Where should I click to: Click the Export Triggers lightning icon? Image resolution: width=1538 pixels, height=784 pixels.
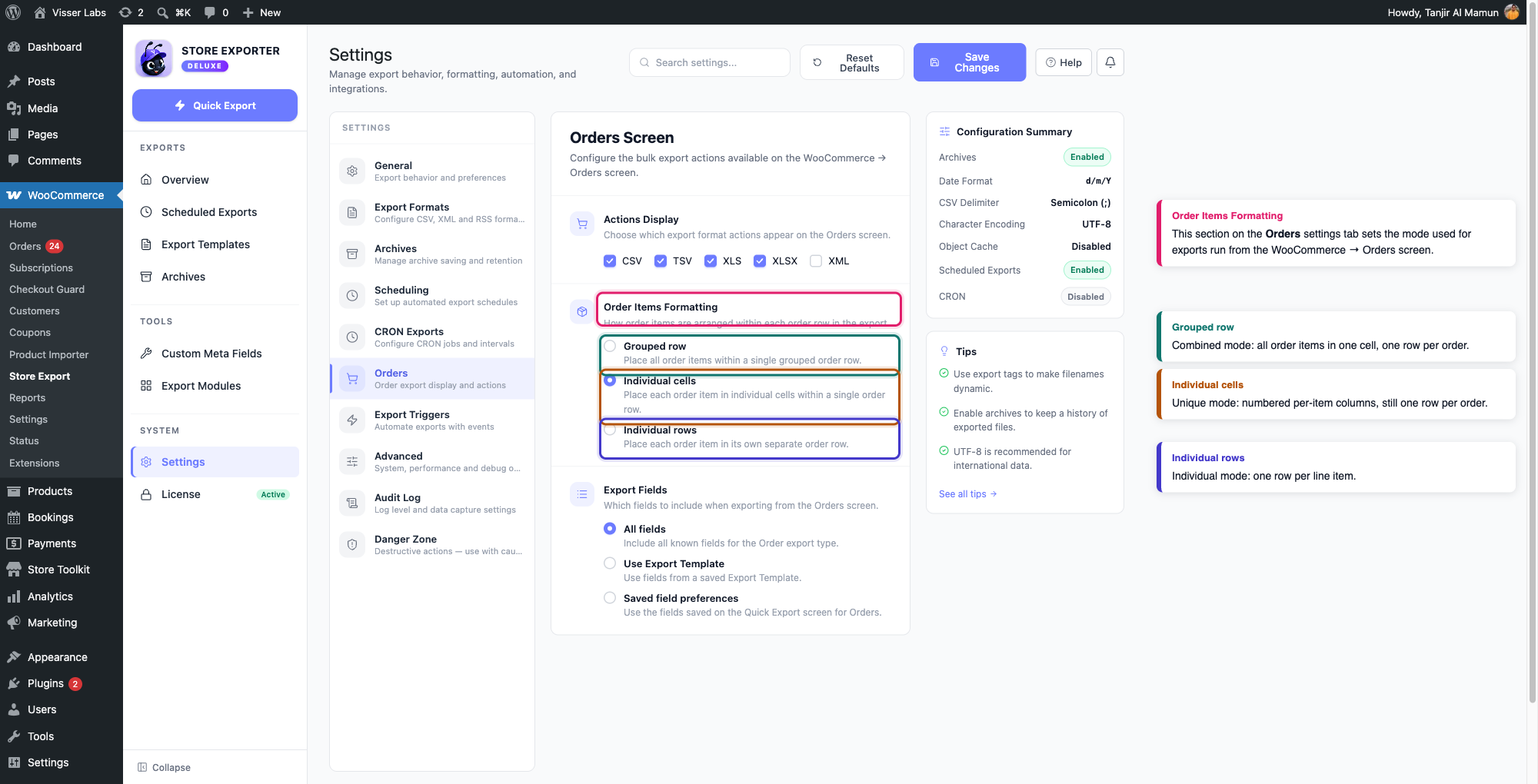click(352, 420)
